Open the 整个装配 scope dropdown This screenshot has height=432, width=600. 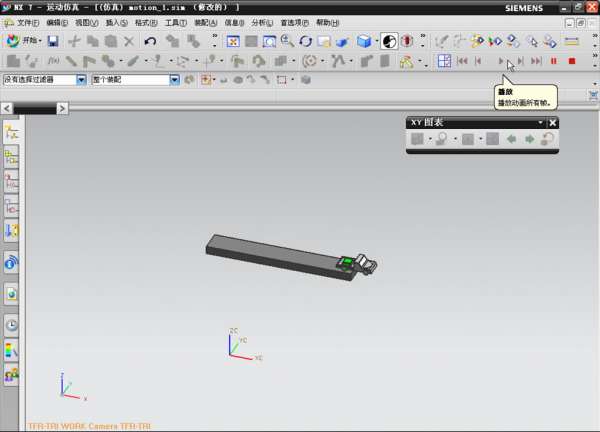tap(174, 80)
